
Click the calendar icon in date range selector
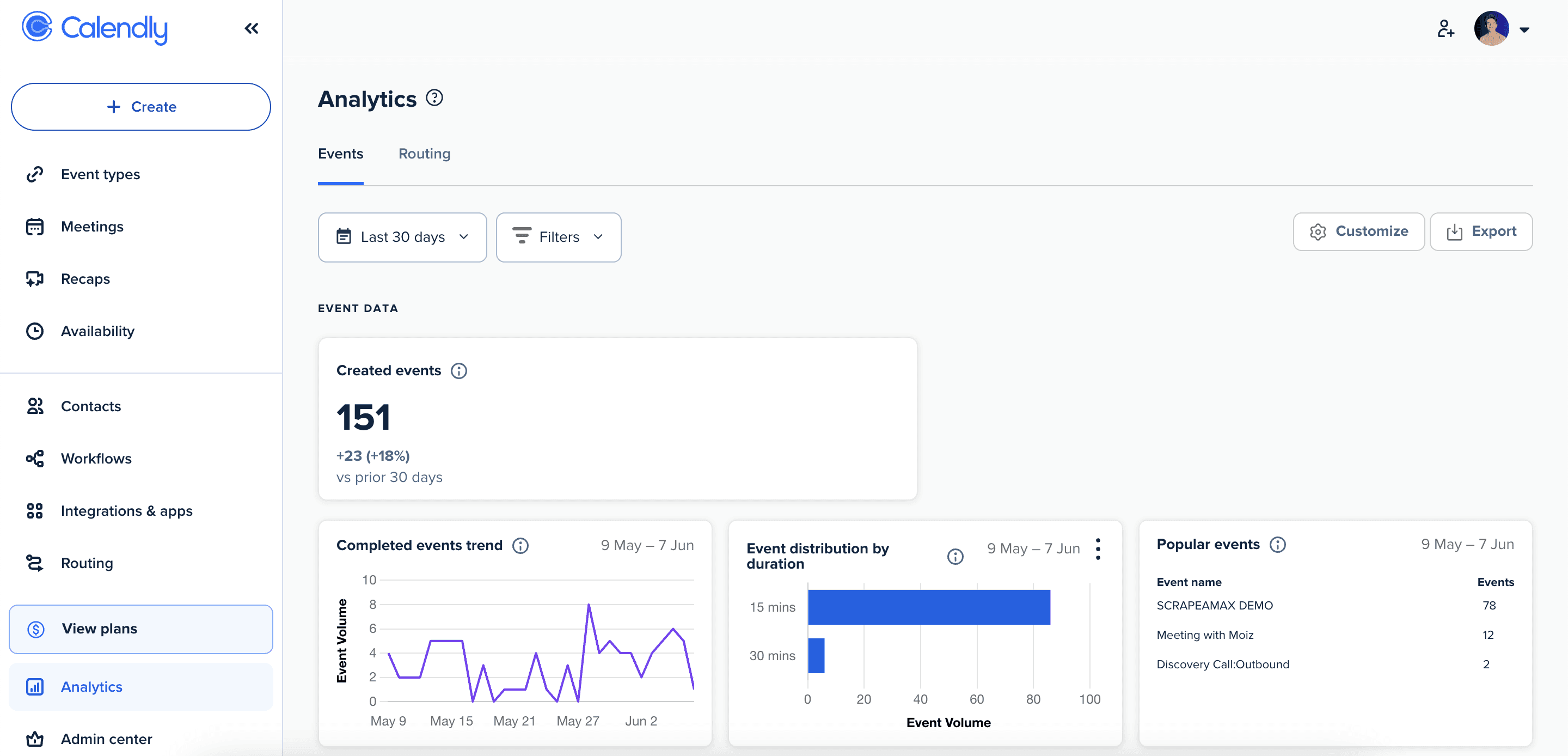click(344, 237)
